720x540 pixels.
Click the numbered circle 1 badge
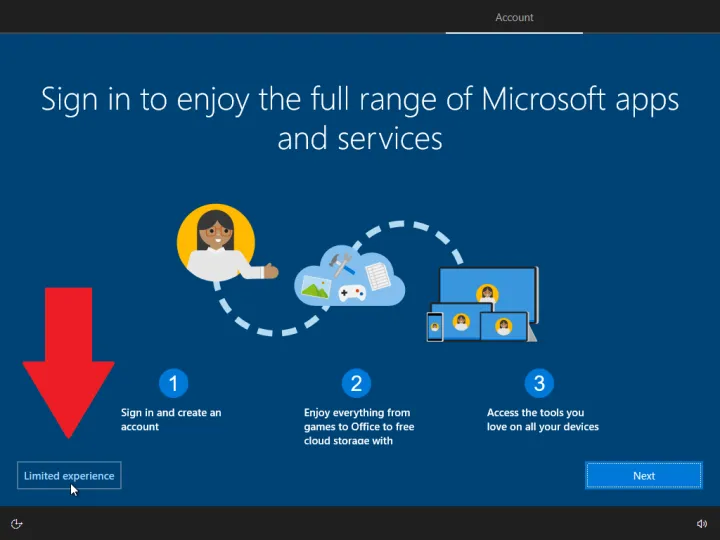pyautogui.click(x=173, y=383)
